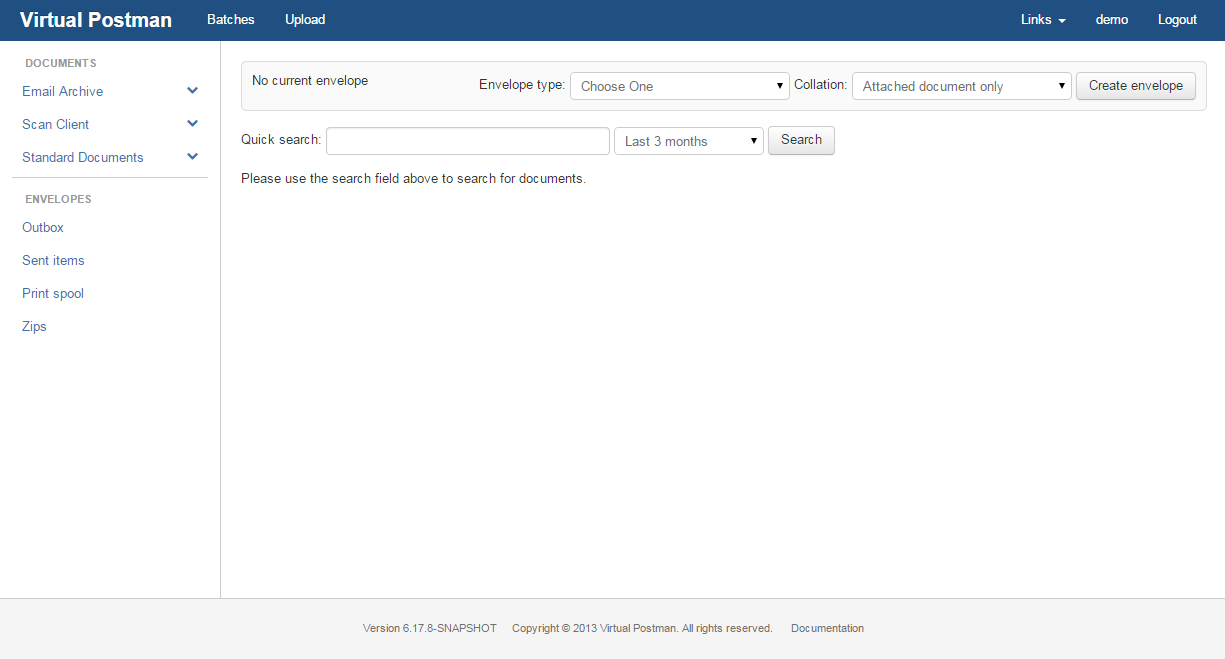Open the Documentation link

click(827, 628)
